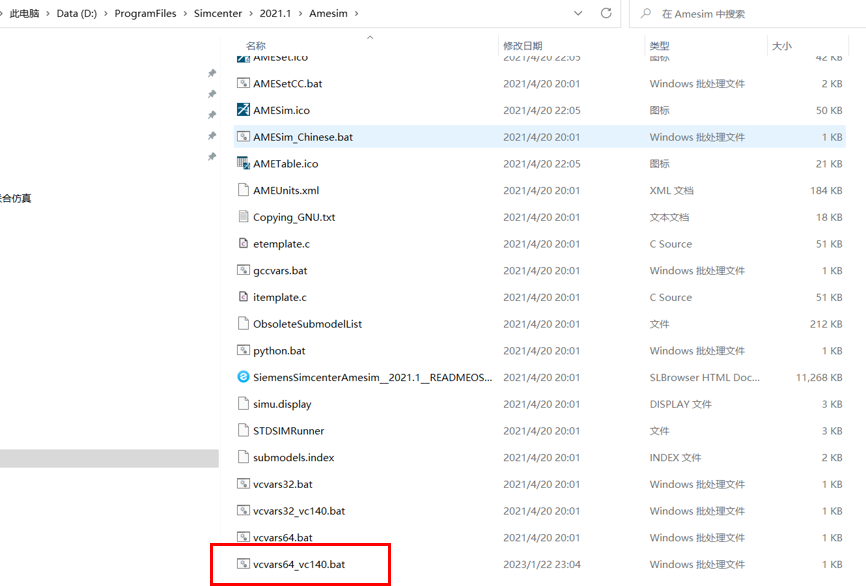Screen dimensions: 866x586
Task: Select the file name AMEUnits.xml
Action: click(286, 191)
